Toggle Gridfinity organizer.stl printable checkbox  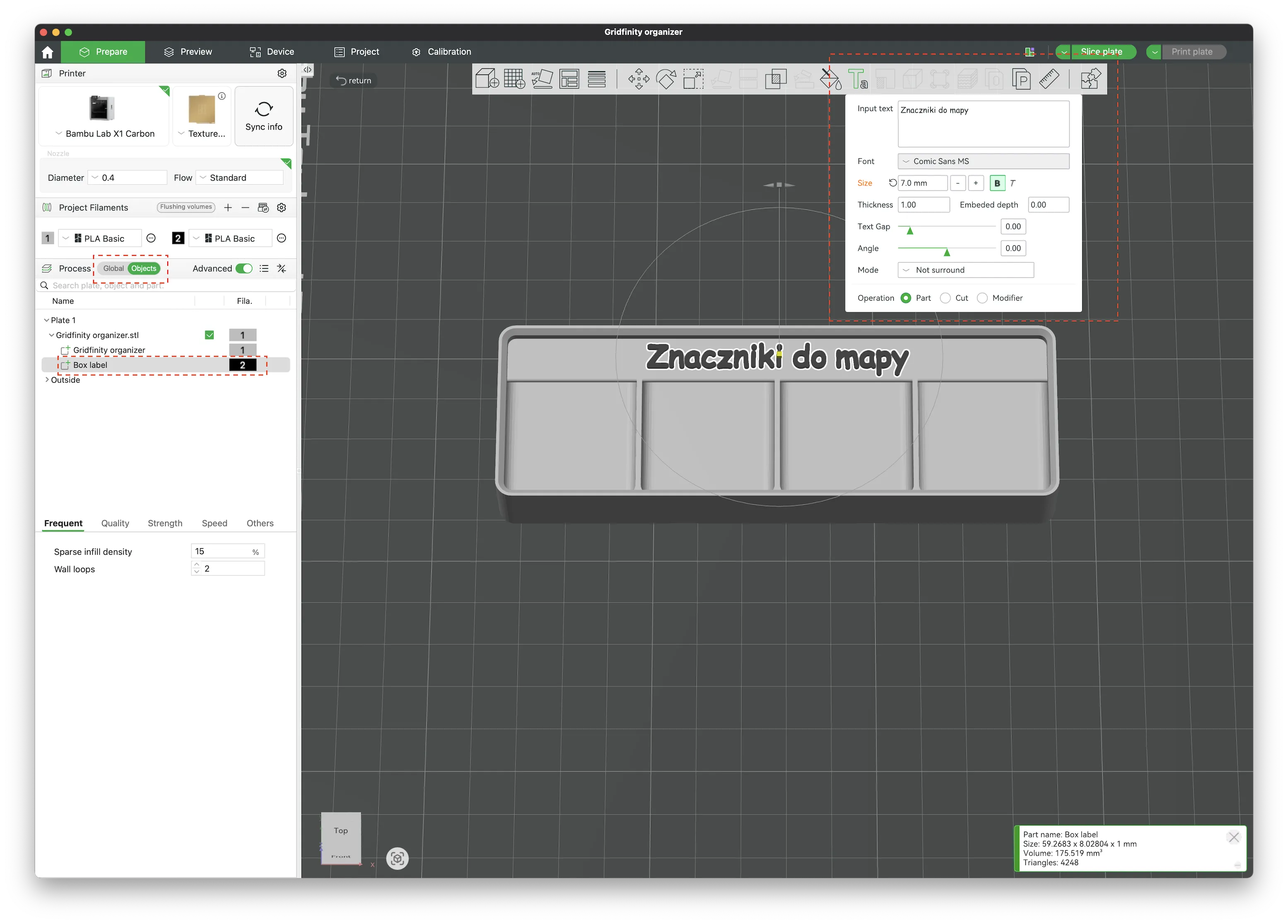[210, 335]
